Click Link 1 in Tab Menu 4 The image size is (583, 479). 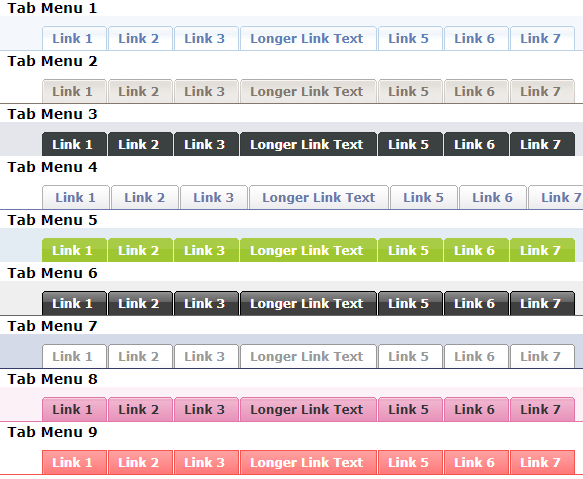click(x=76, y=197)
